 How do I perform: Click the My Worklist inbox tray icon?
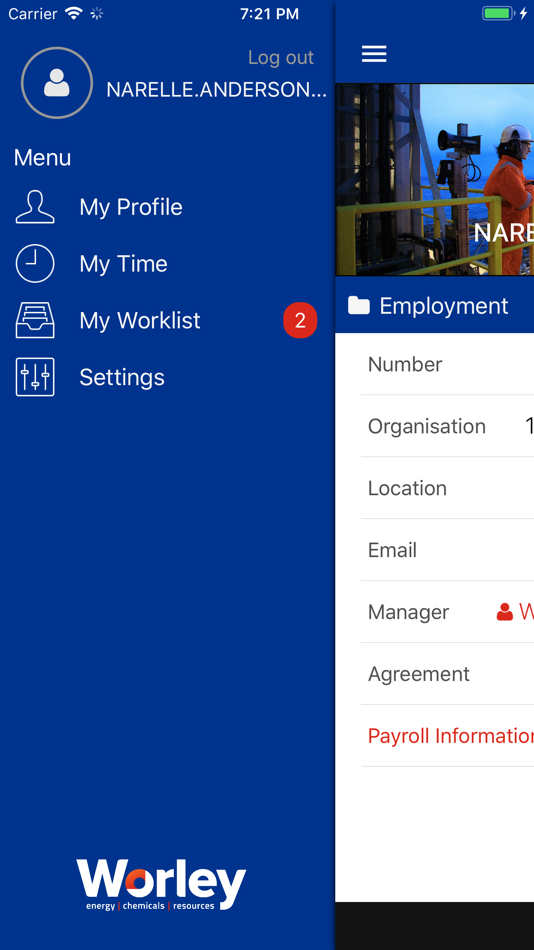(x=35, y=320)
